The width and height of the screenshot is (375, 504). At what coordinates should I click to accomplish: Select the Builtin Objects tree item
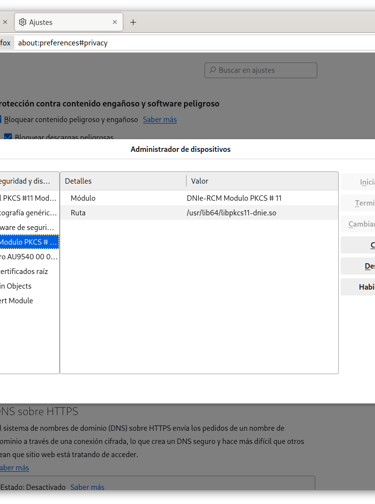coord(29,286)
